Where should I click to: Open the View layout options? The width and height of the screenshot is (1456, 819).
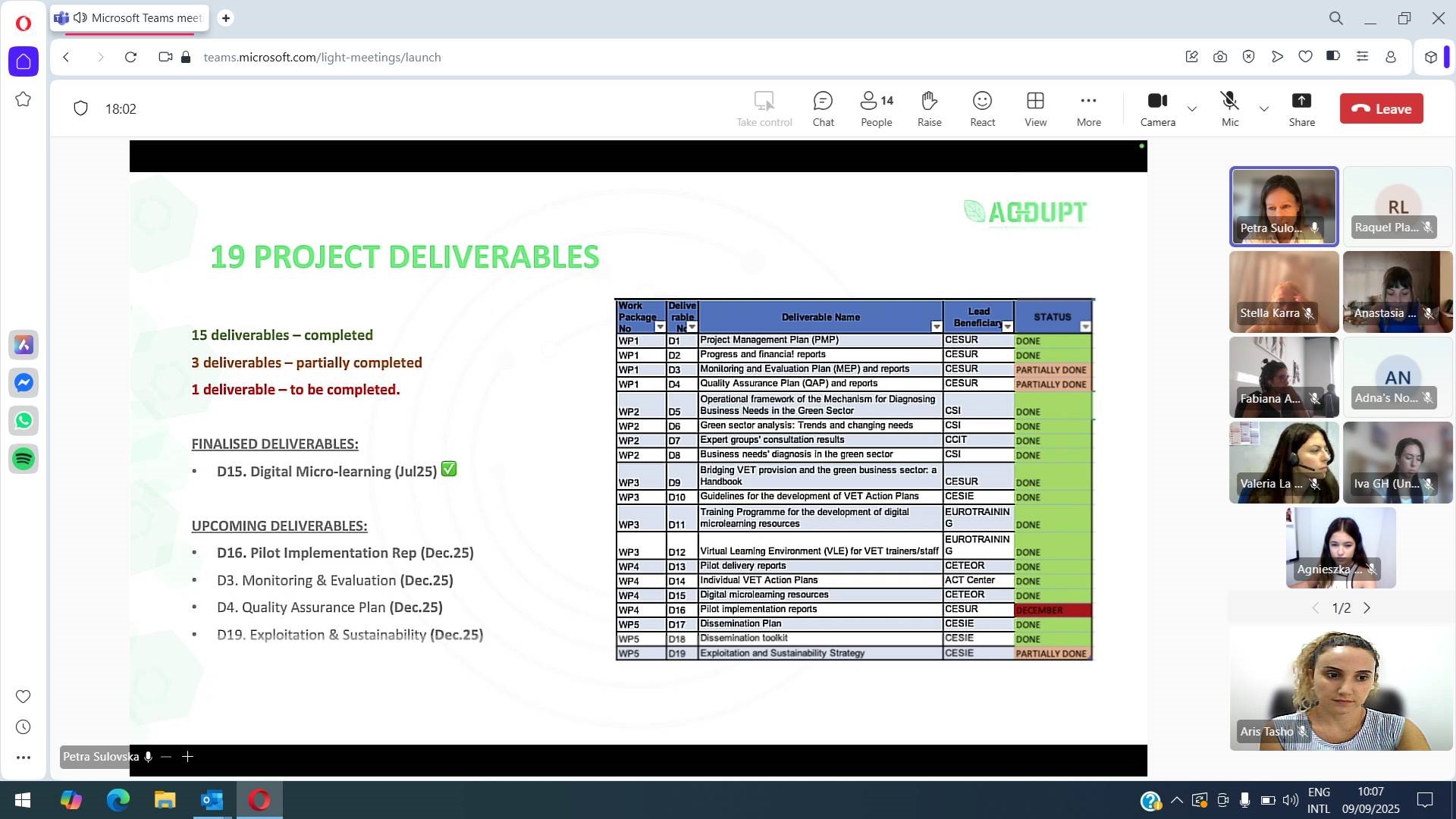(x=1036, y=109)
